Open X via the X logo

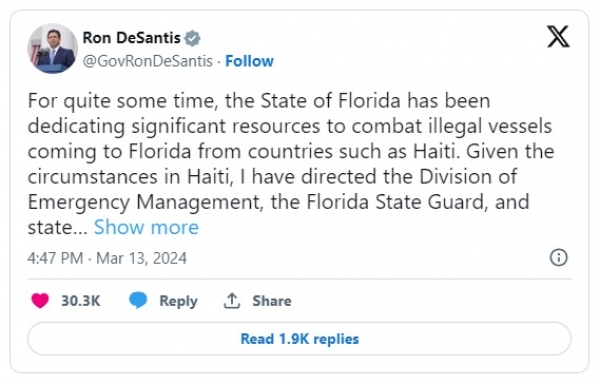click(x=558, y=36)
